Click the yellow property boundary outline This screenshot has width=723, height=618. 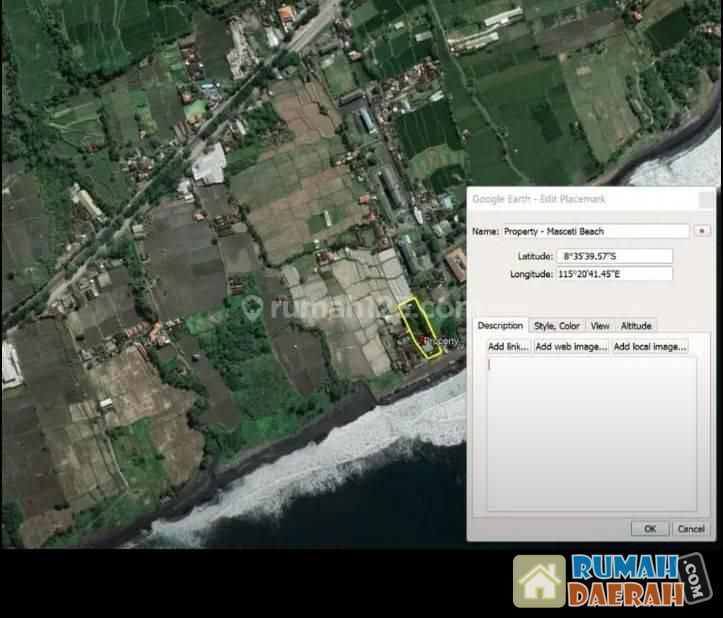click(x=405, y=318)
